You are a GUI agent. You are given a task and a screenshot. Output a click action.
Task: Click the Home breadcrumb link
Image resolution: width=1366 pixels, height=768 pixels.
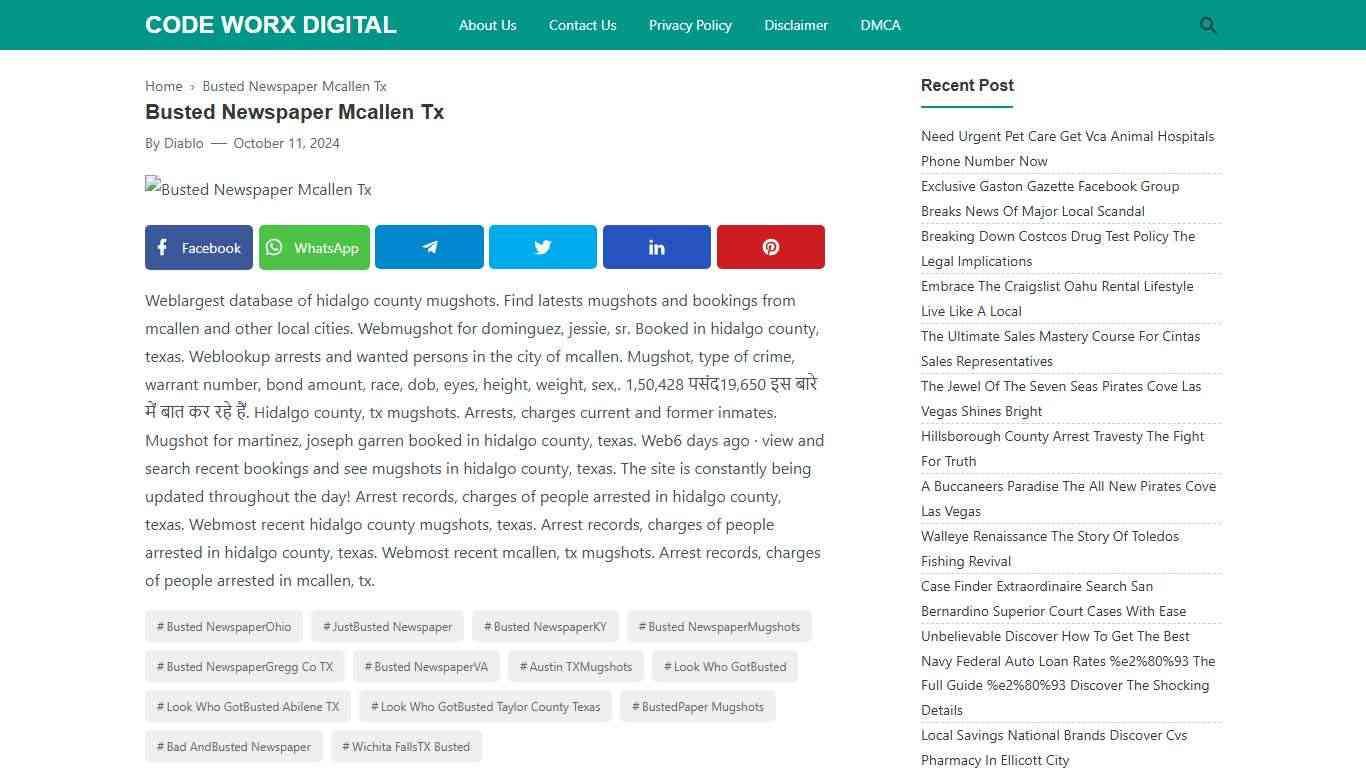163,86
